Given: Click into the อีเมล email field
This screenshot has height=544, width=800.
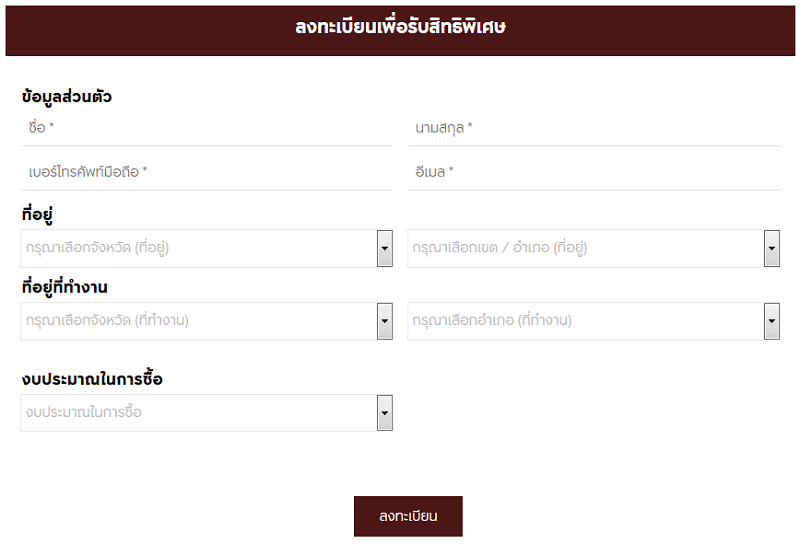Looking at the screenshot, I should pos(593,172).
